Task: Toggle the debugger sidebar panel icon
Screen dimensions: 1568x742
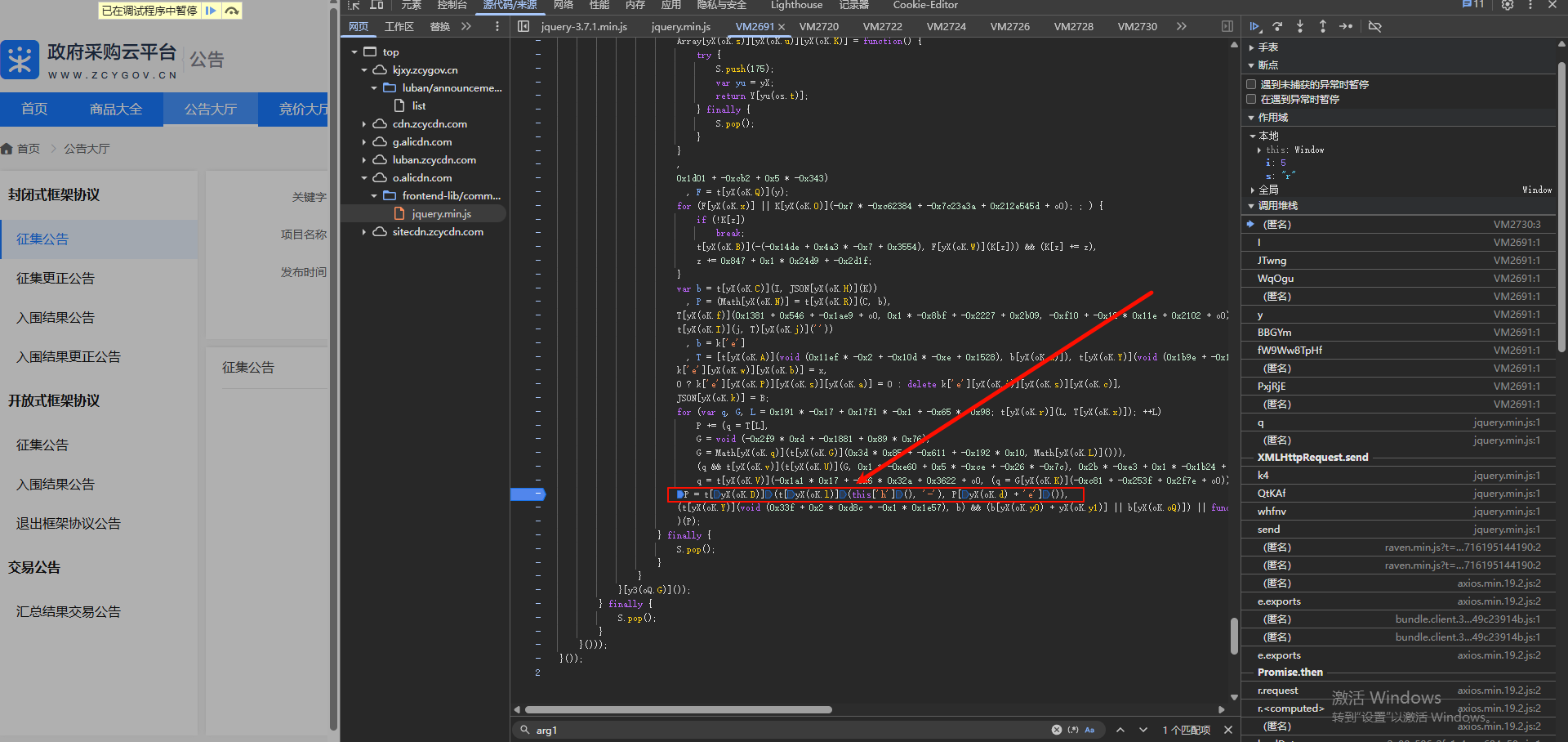Action: click(x=1227, y=26)
